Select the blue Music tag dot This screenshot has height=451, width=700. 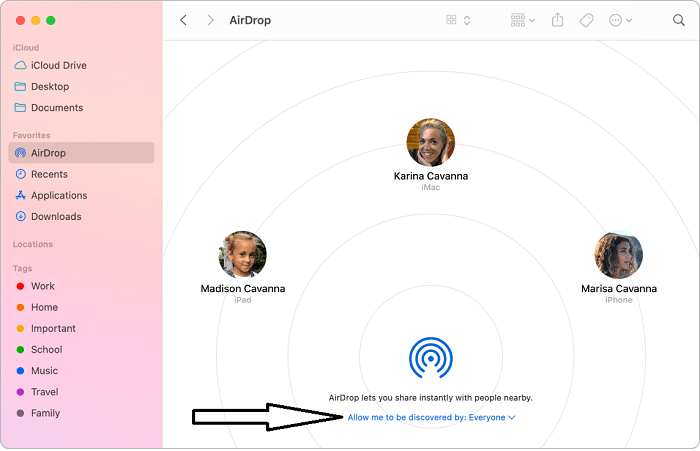click(x=20, y=371)
